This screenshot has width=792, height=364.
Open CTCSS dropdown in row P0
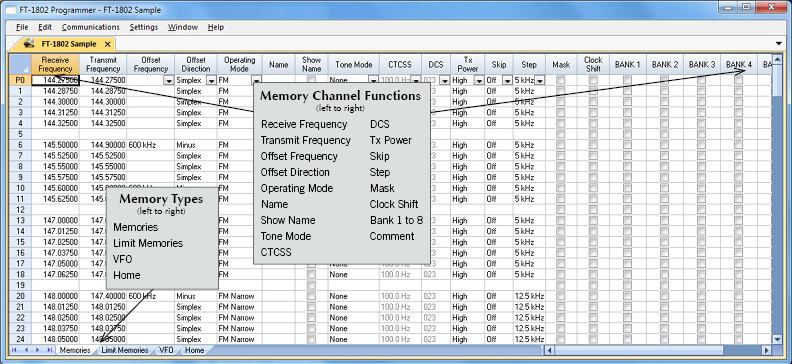[x=416, y=80]
